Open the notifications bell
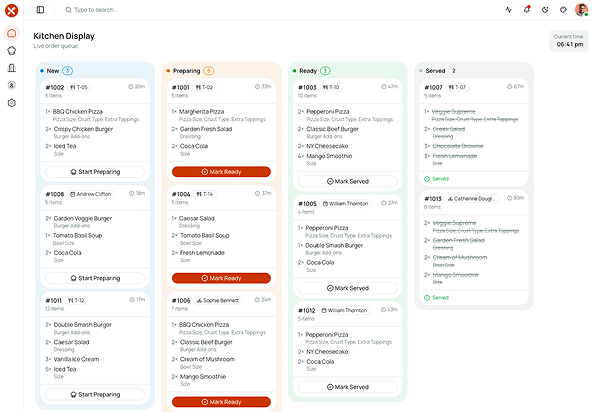Screen dimensions: 592x412 pyautogui.click(x=527, y=10)
